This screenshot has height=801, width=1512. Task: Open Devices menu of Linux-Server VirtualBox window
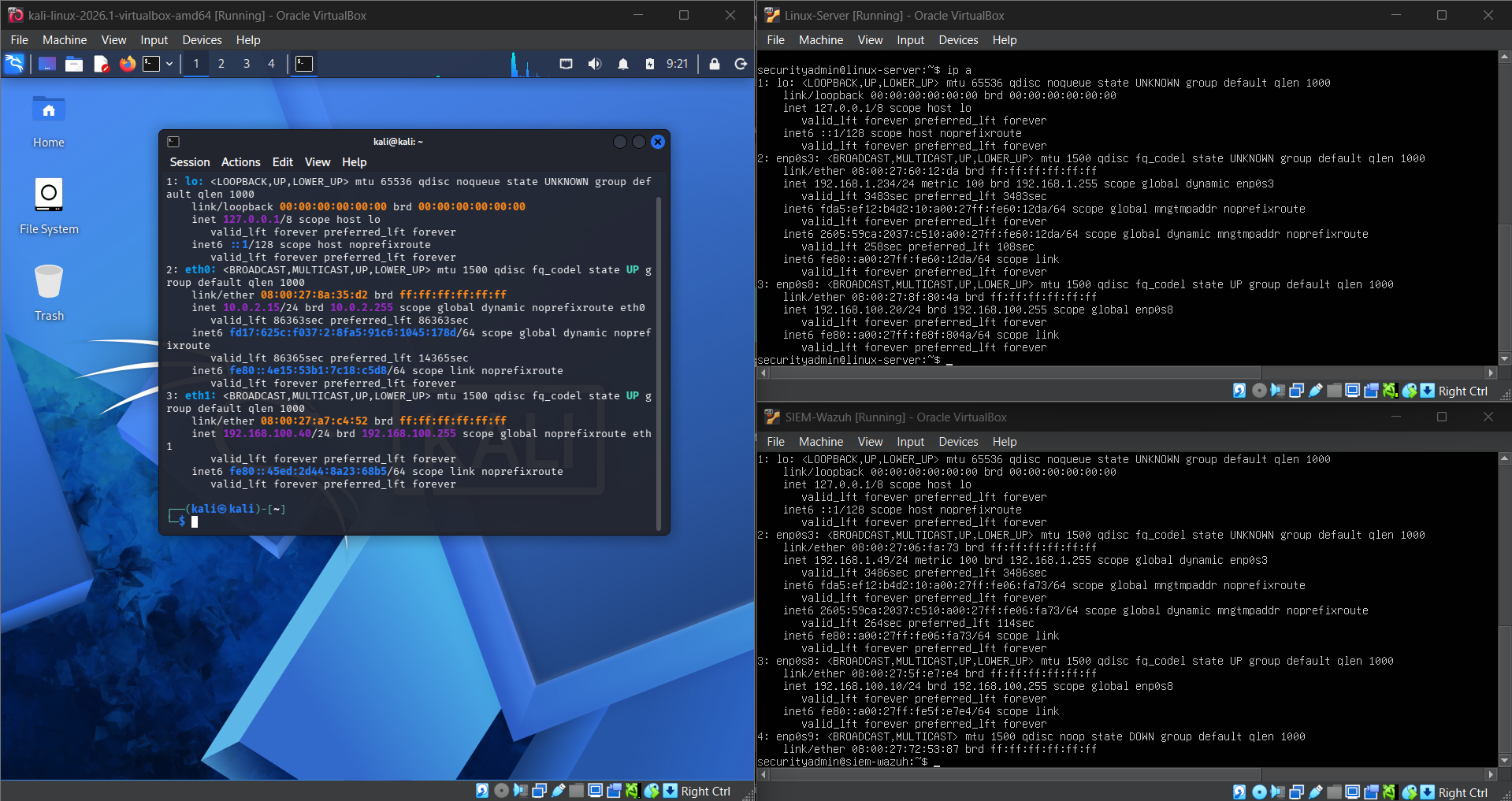point(959,40)
